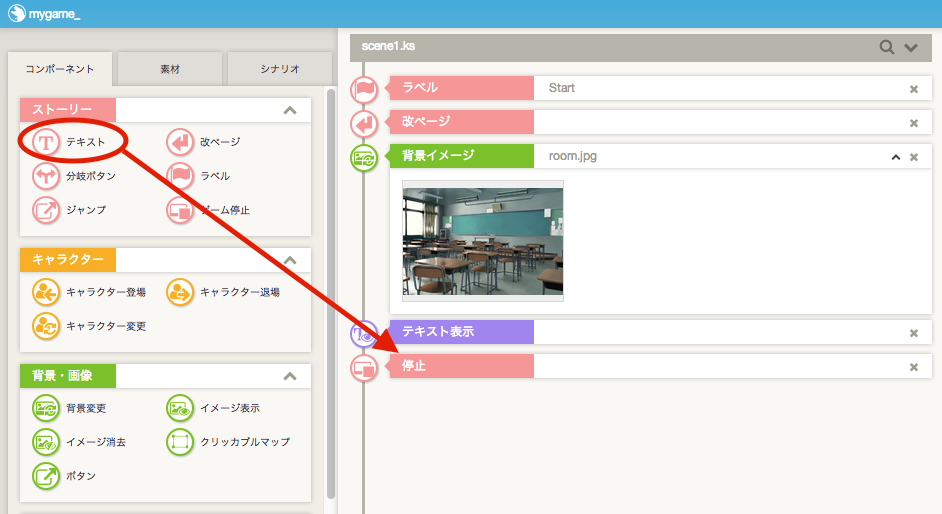Pick the 分岐ボタン component icon
This screenshot has height=514, width=942.
46,176
